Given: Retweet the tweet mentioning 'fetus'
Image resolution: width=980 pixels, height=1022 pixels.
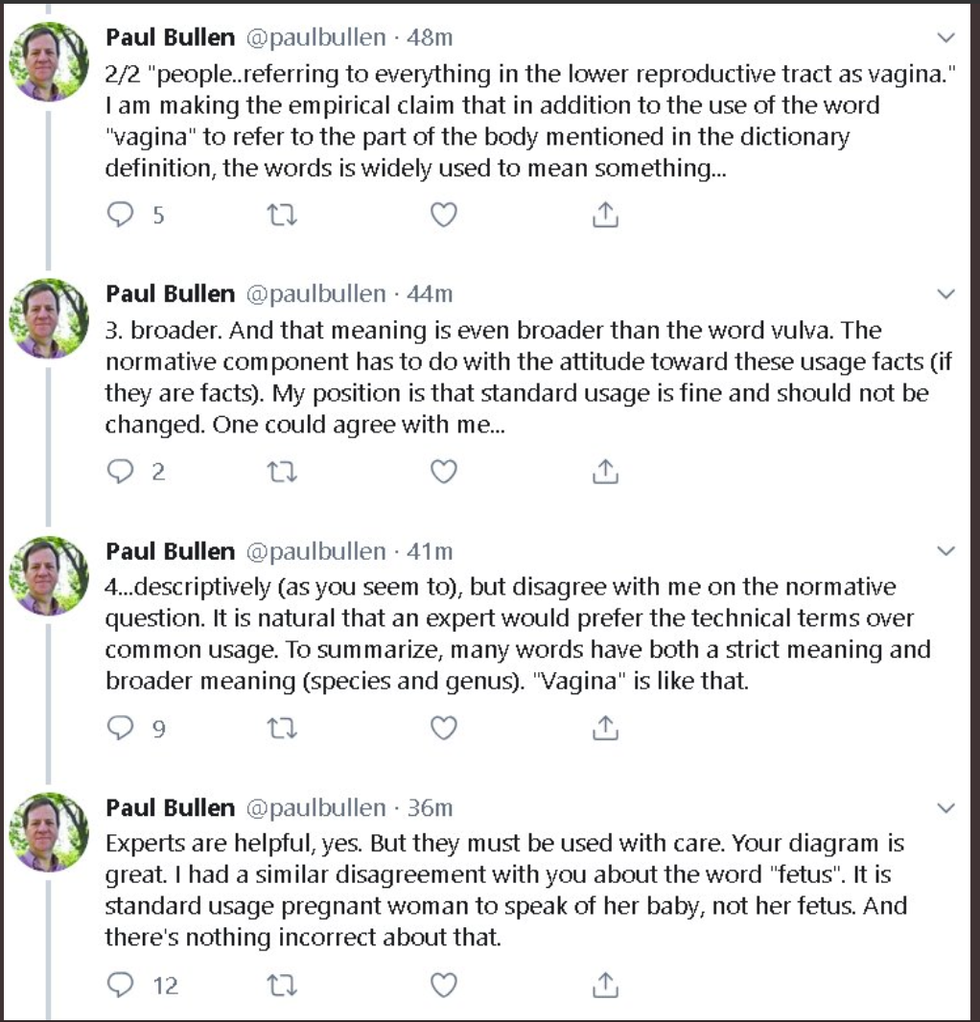Looking at the screenshot, I should 281,985.
